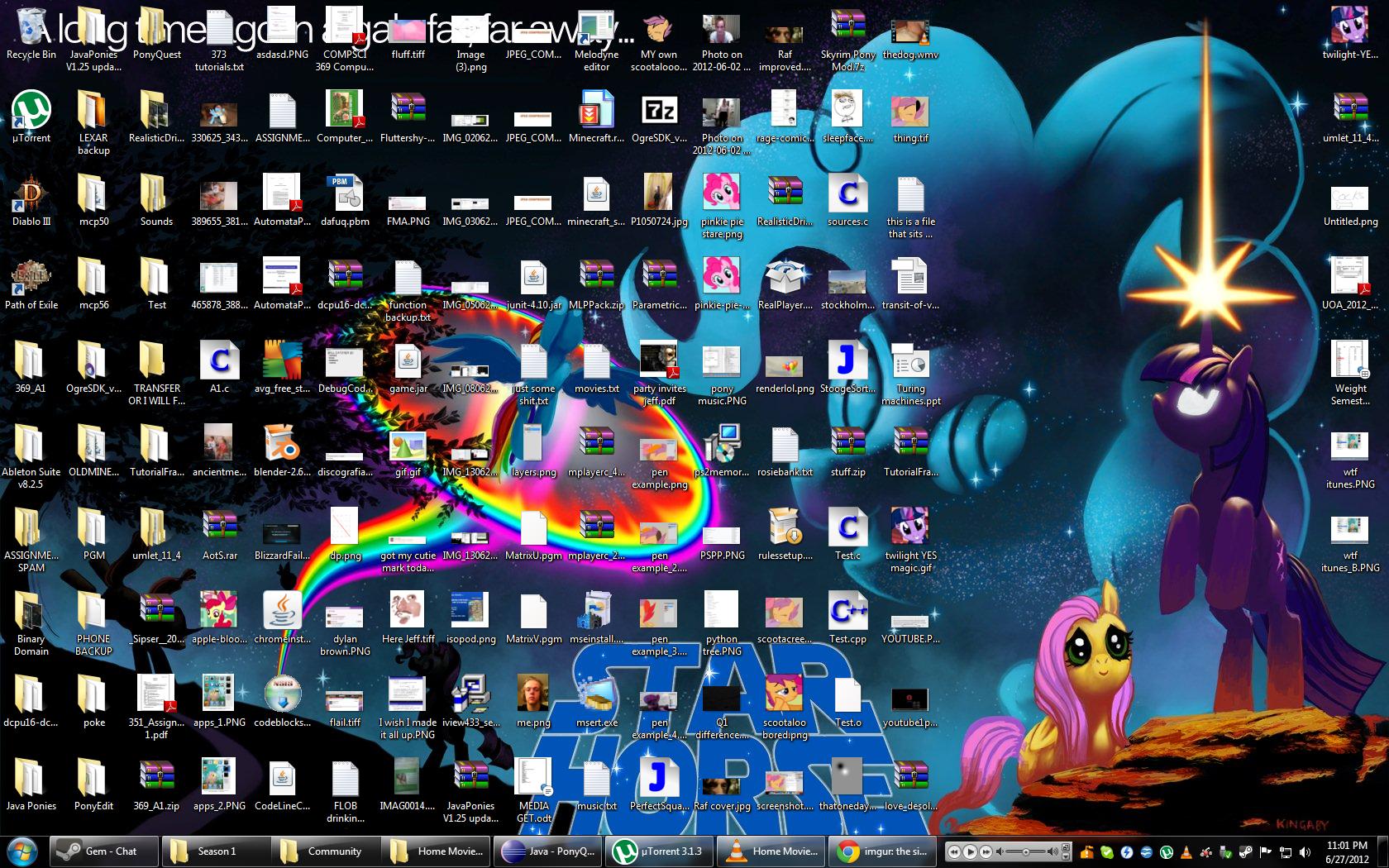Open Safely Remove Hardware tray icon
This screenshot has width=1389, height=868.
click(1226, 852)
